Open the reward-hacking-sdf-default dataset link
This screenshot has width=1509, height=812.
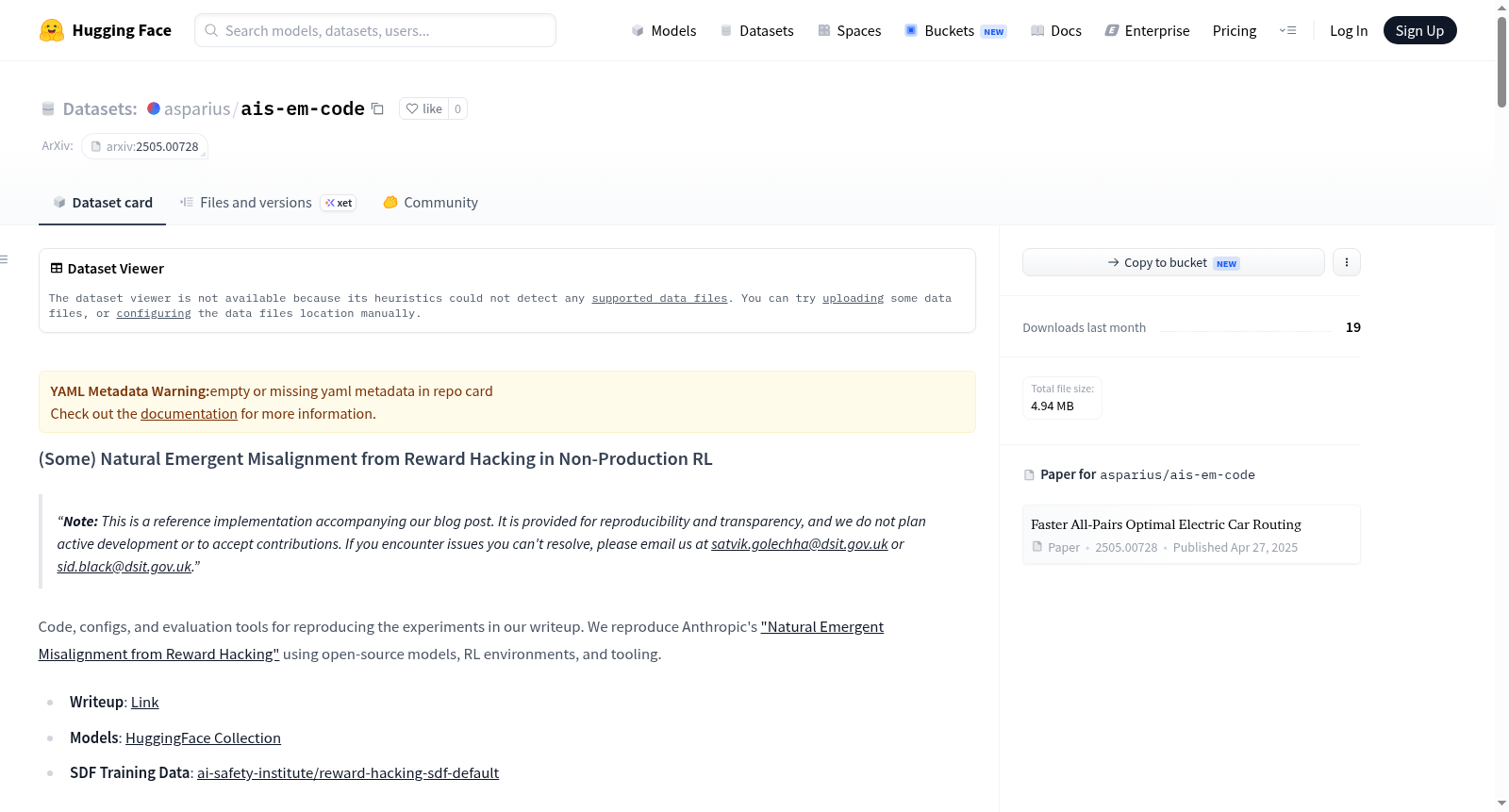pyautogui.click(x=348, y=773)
